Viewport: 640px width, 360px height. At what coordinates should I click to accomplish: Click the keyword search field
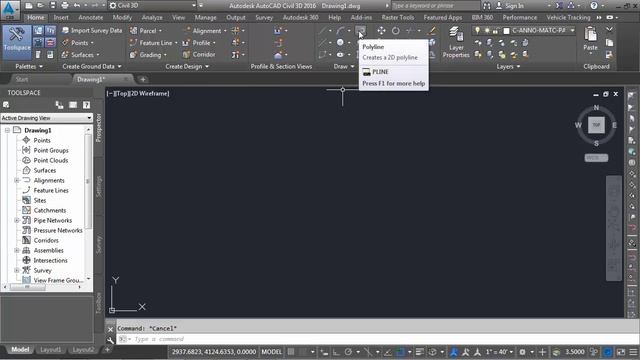[x=436, y=5]
